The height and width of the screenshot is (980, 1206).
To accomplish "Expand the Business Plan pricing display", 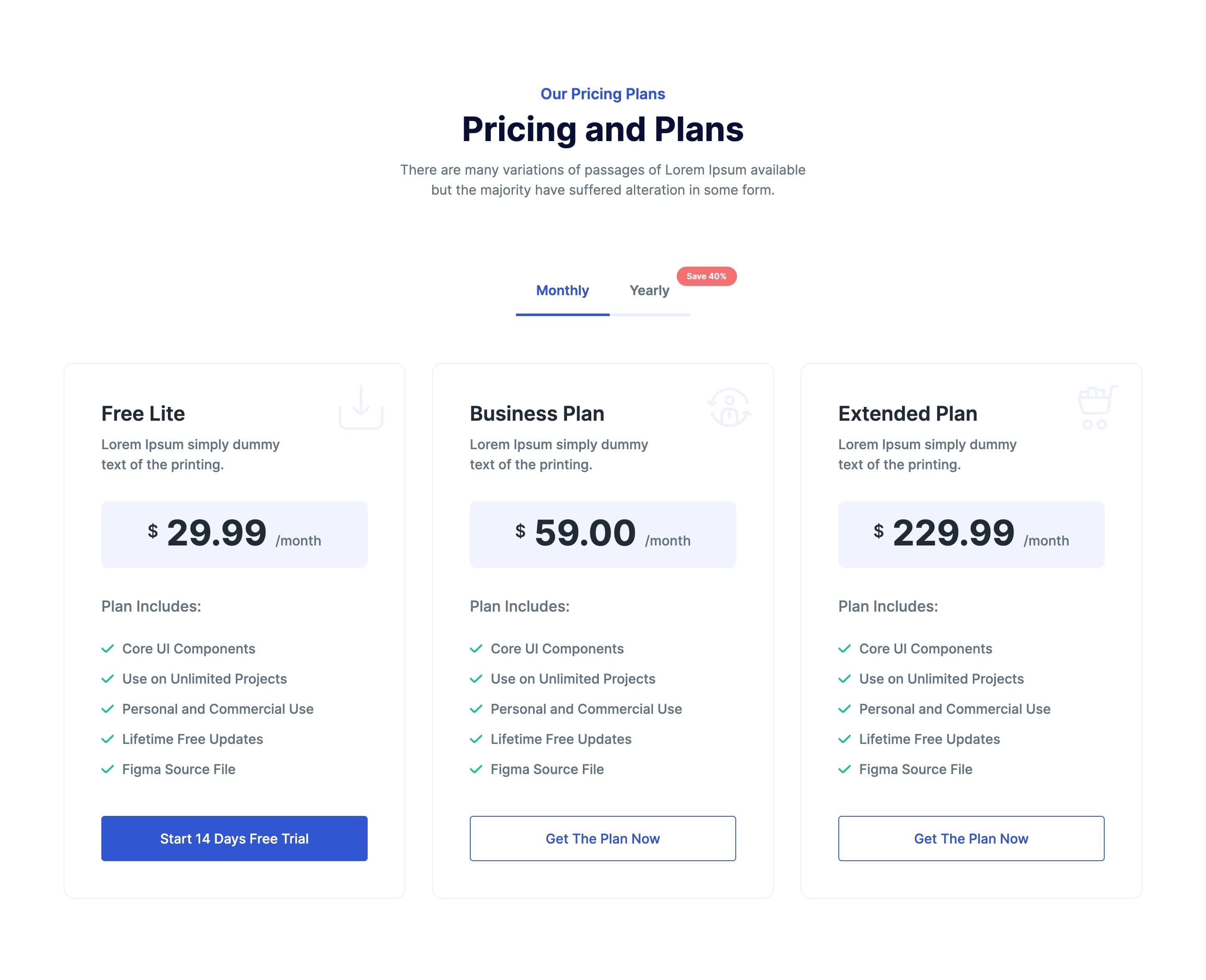I will (x=602, y=534).
